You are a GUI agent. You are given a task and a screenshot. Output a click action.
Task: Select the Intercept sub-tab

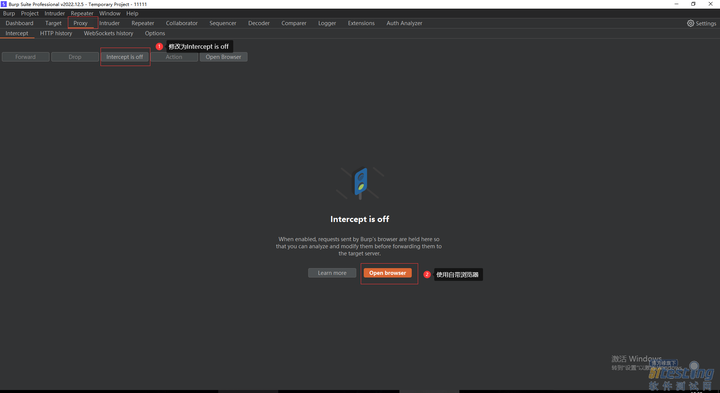[x=17, y=33]
